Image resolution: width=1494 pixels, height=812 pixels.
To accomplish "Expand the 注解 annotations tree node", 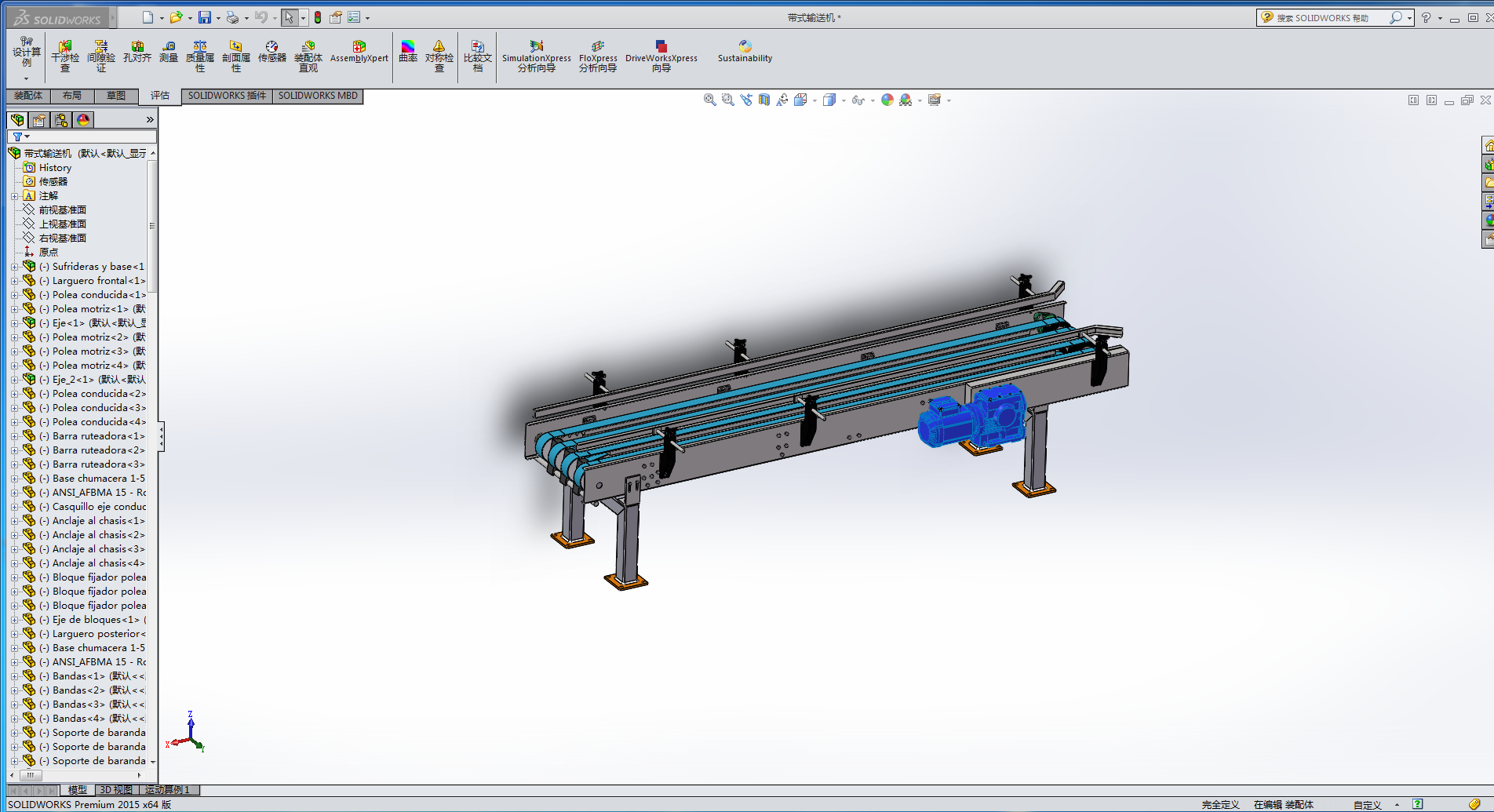I will coord(15,196).
